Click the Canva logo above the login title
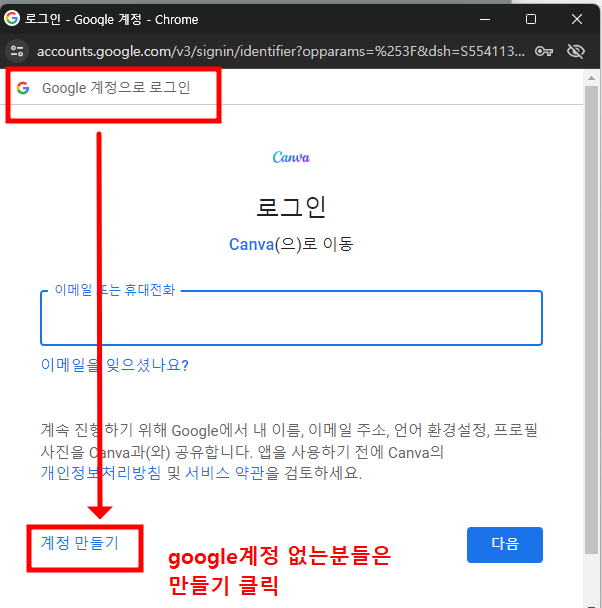Screen dimensions: 602x608 point(291,157)
